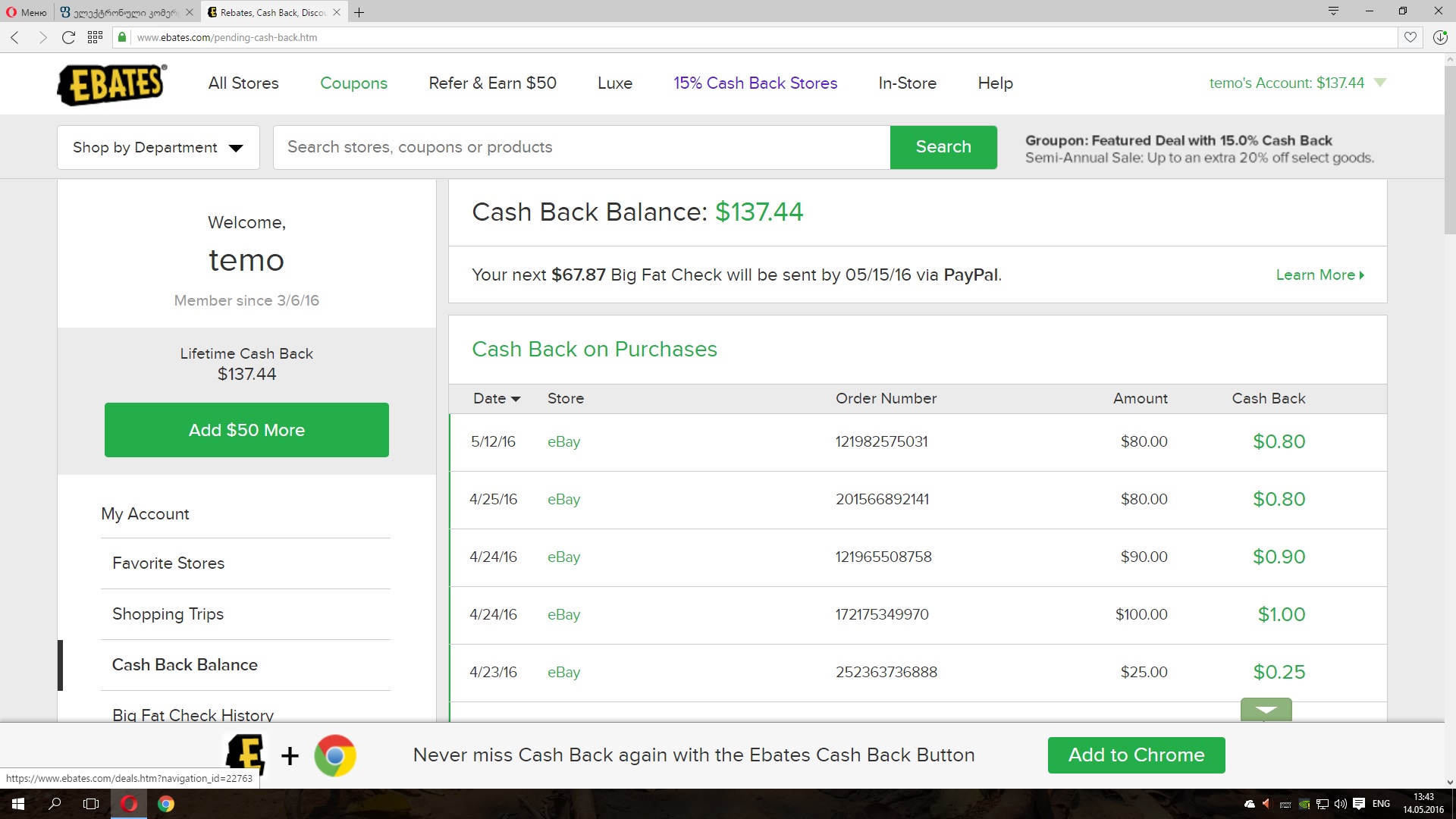Image resolution: width=1456 pixels, height=819 pixels.
Task: Click the Add to Chrome button
Action: 1136,755
